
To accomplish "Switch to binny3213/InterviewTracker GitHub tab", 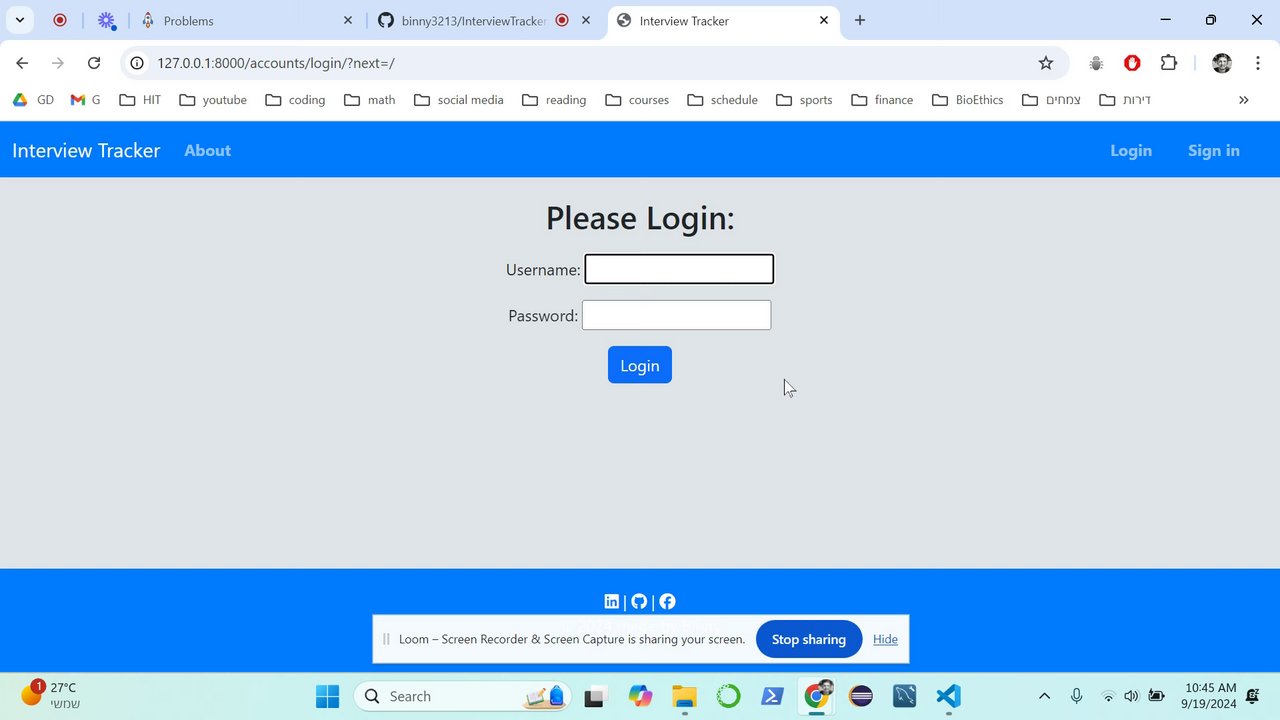I will pyautogui.click(x=472, y=20).
